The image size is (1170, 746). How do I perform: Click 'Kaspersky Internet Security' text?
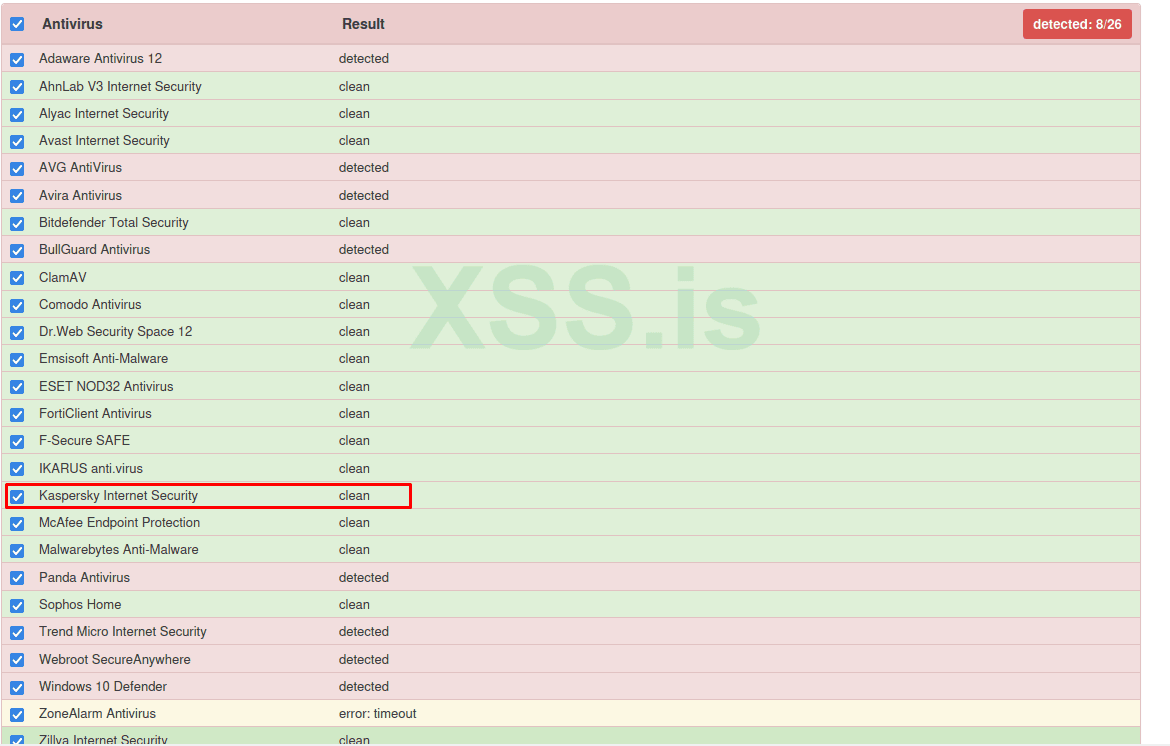[119, 495]
